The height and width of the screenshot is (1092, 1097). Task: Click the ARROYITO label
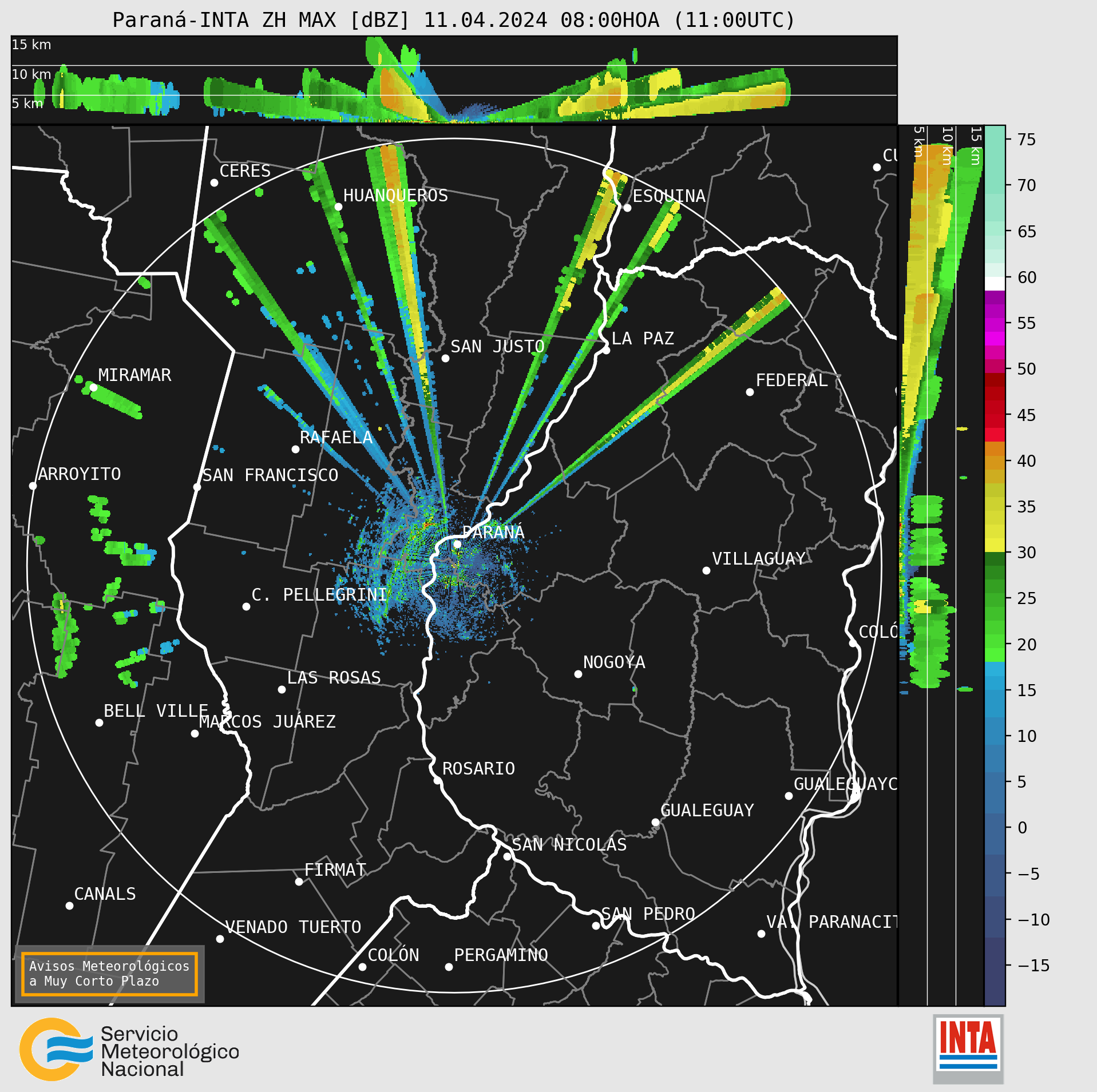click(x=80, y=474)
